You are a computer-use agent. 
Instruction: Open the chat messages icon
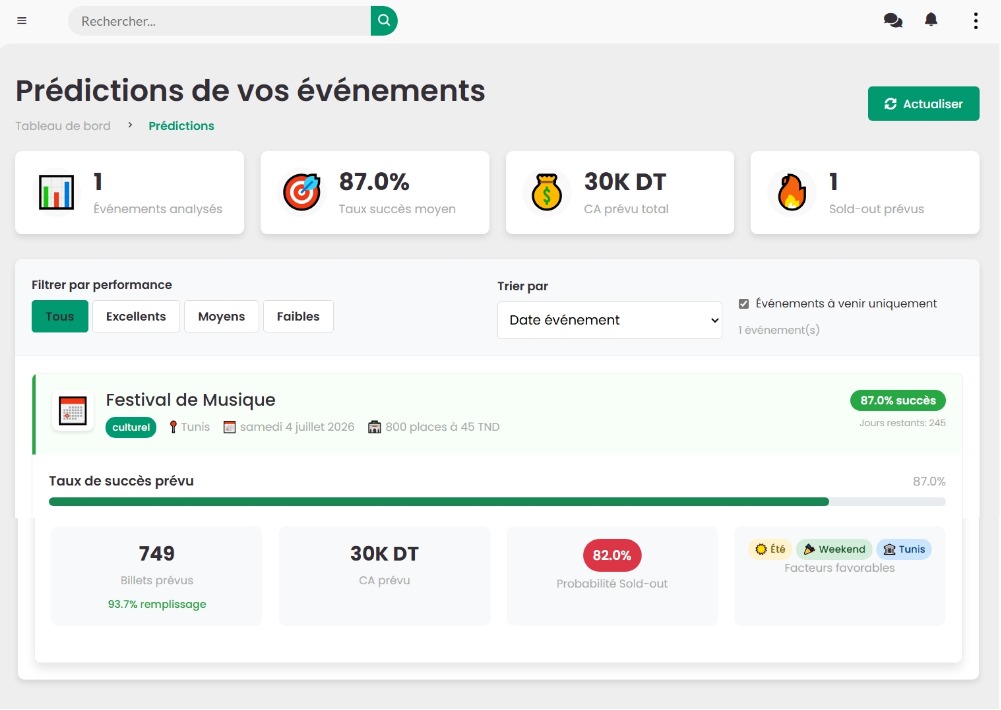(892, 20)
